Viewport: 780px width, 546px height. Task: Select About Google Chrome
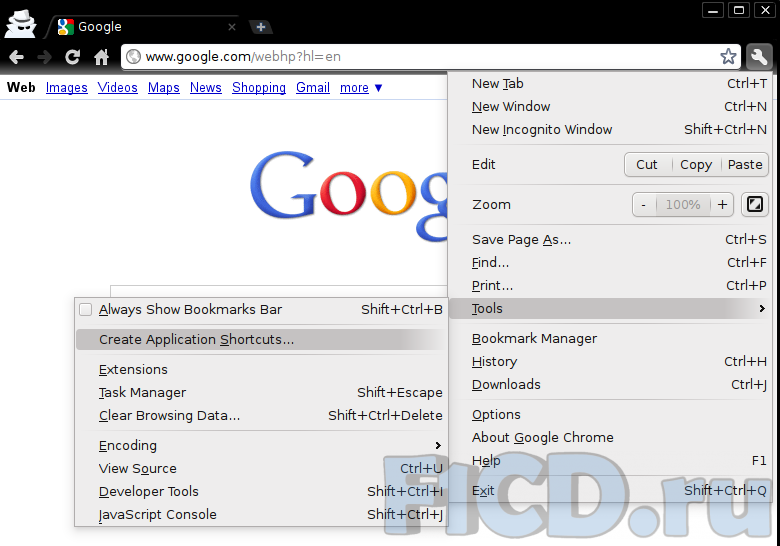612,438
